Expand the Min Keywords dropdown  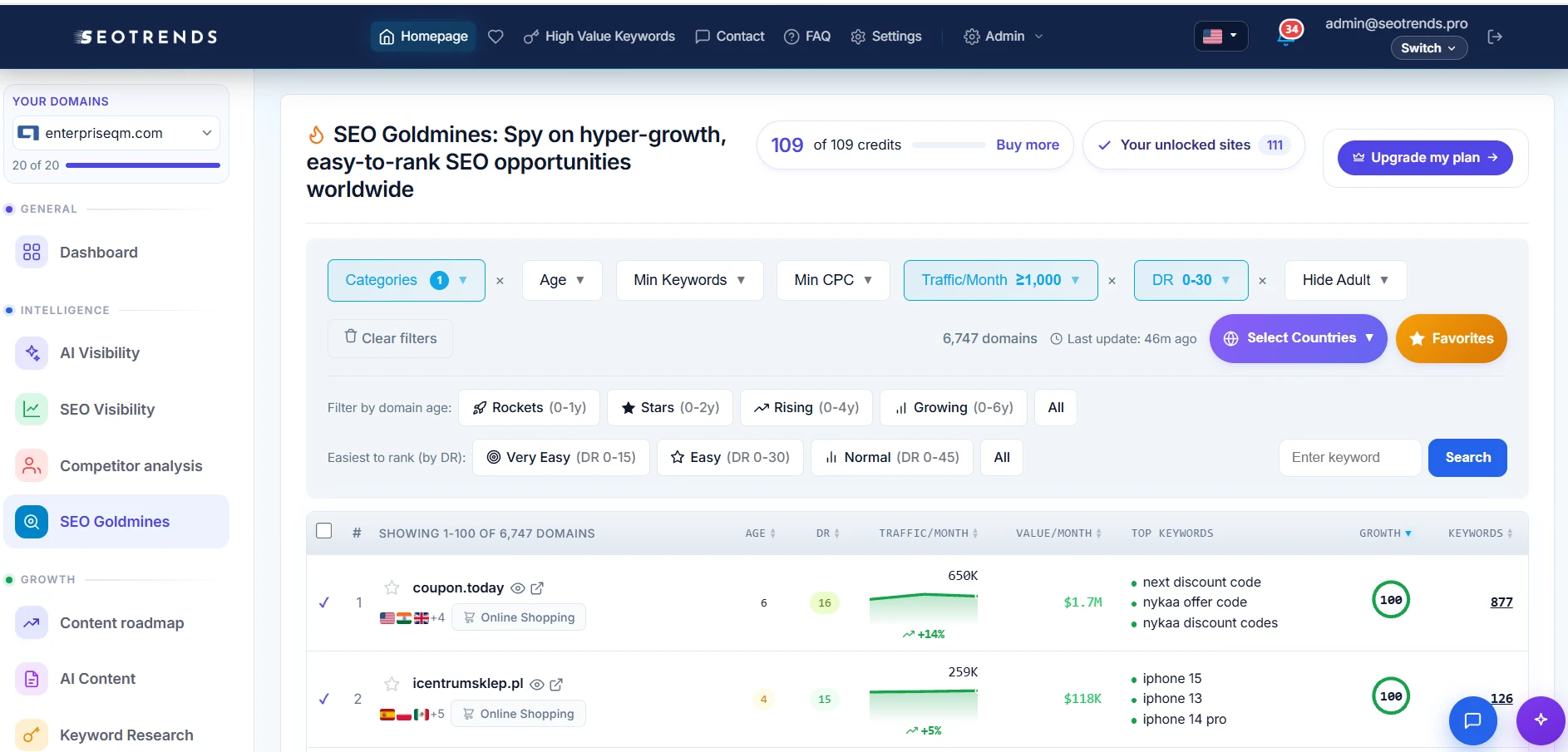coord(689,281)
